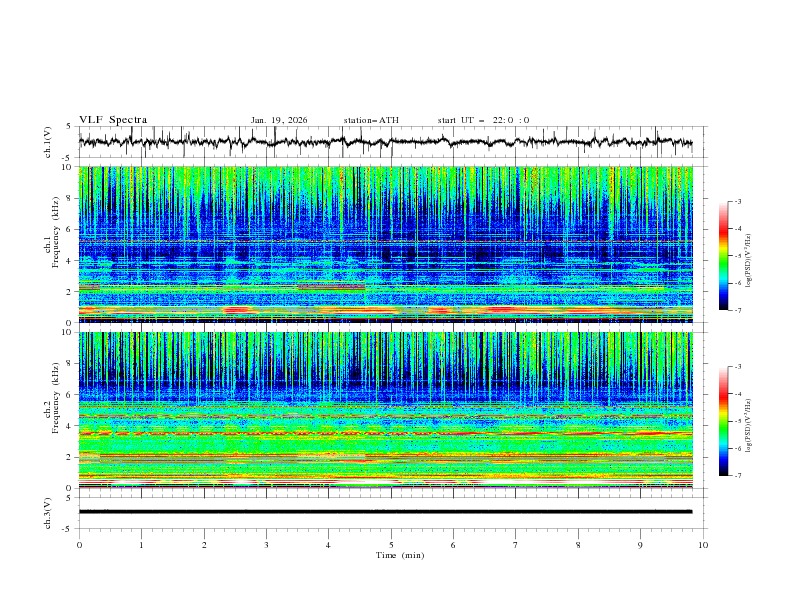Click the ch.2 spectrogram plot
The width and height of the screenshot is (792, 612).
(x=386, y=410)
